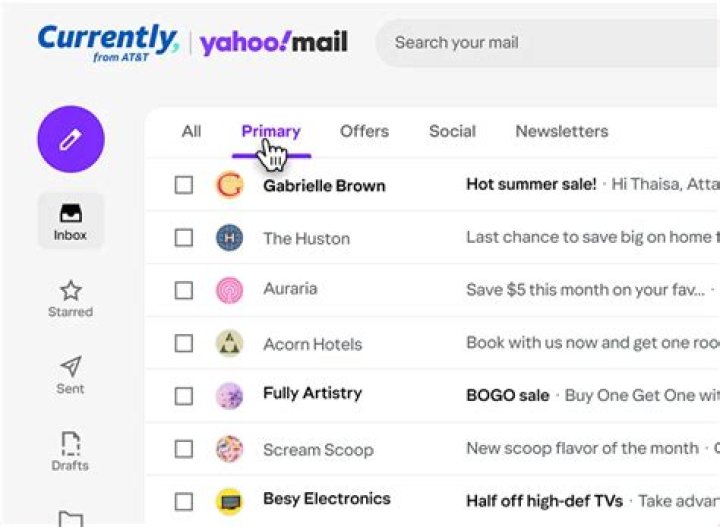Check the Scream Scoop email checkbox
Viewport: 720px width, 527px height.
[184, 449]
